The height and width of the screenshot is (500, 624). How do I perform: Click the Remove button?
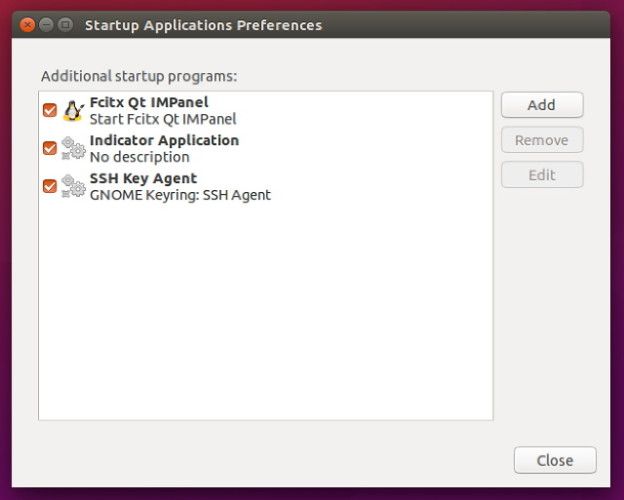pyautogui.click(x=542, y=140)
